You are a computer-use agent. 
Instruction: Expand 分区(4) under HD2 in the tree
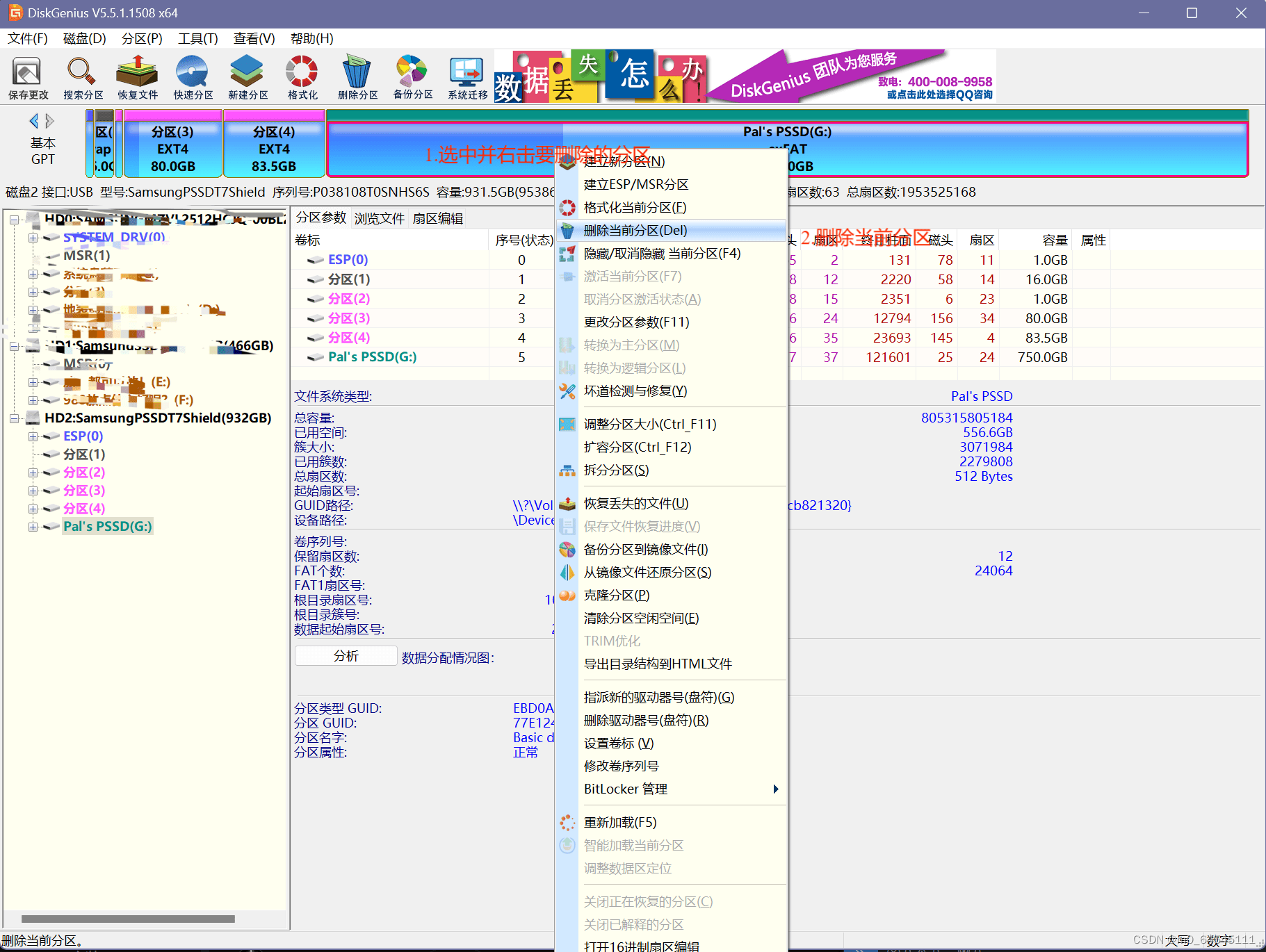pyautogui.click(x=33, y=509)
